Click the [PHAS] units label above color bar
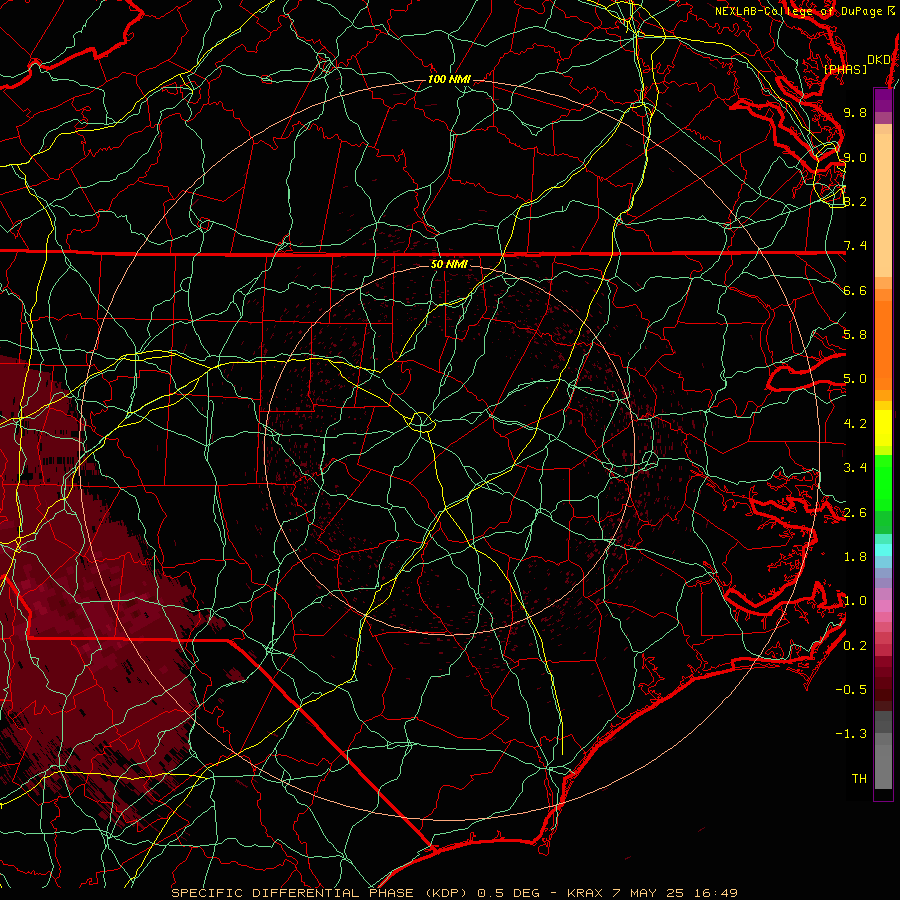This screenshot has height=900, width=900. click(845, 69)
